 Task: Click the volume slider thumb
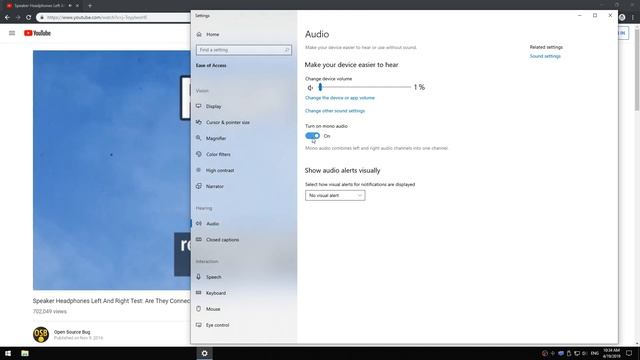(320, 87)
